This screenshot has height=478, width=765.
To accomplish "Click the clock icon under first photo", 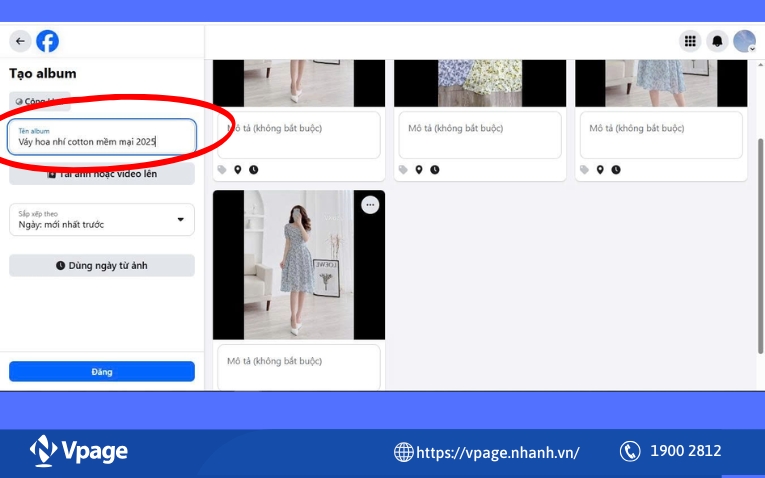I will click(254, 170).
